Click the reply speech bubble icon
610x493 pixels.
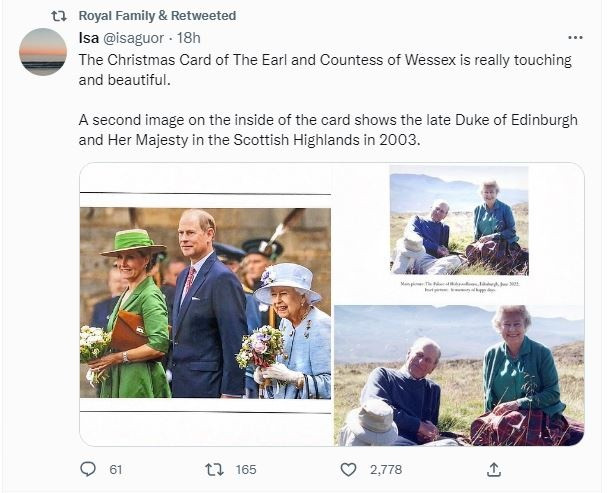(88, 469)
